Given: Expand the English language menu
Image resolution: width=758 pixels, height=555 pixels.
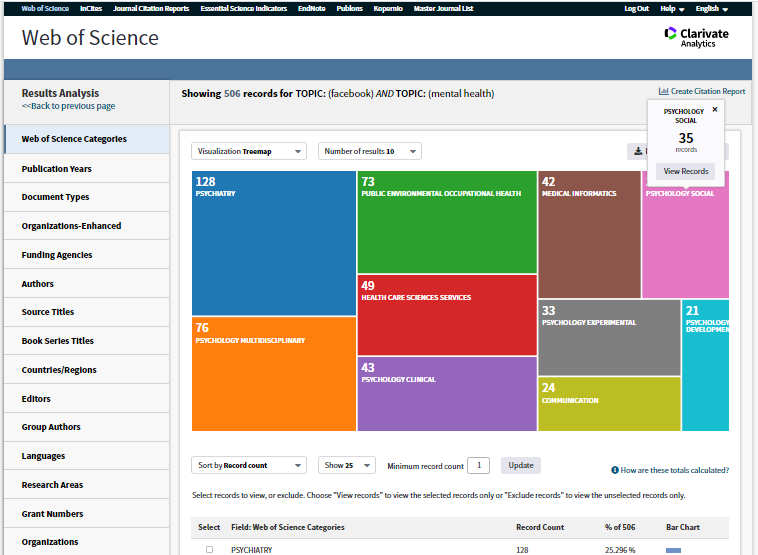Looking at the screenshot, I should (712, 9).
